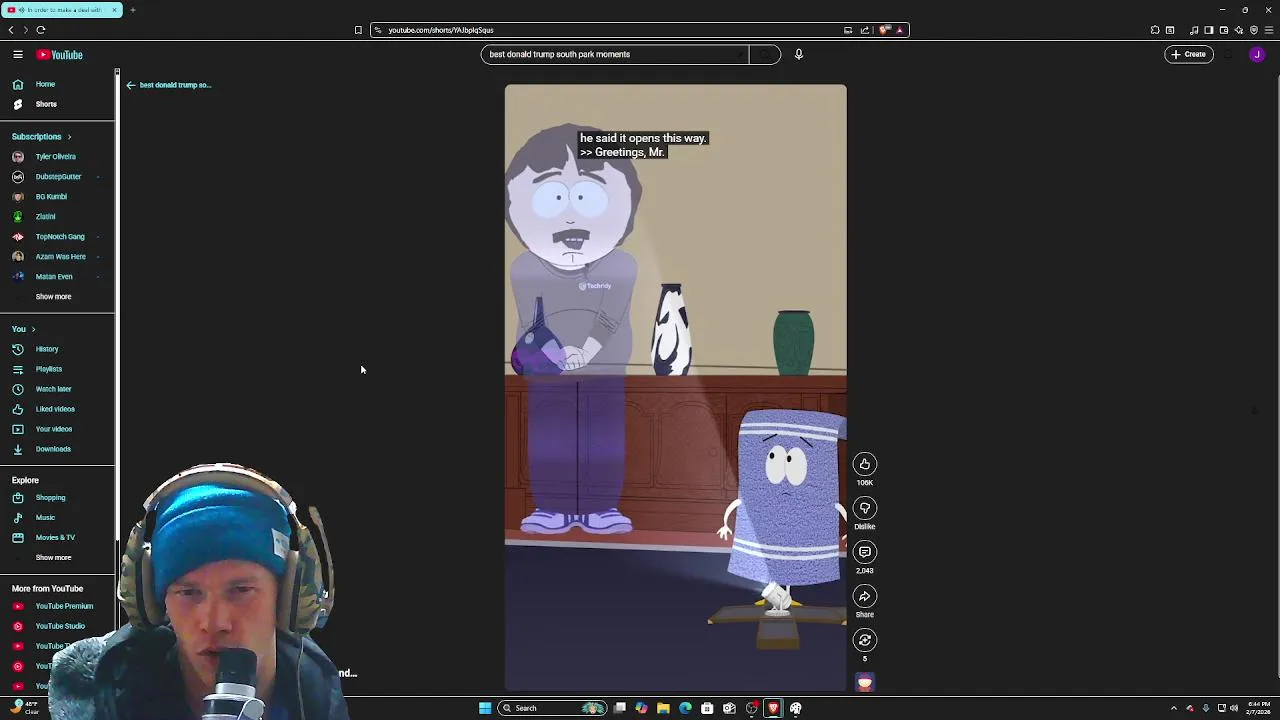
Task: Show more Explore items
Action: 53,558
